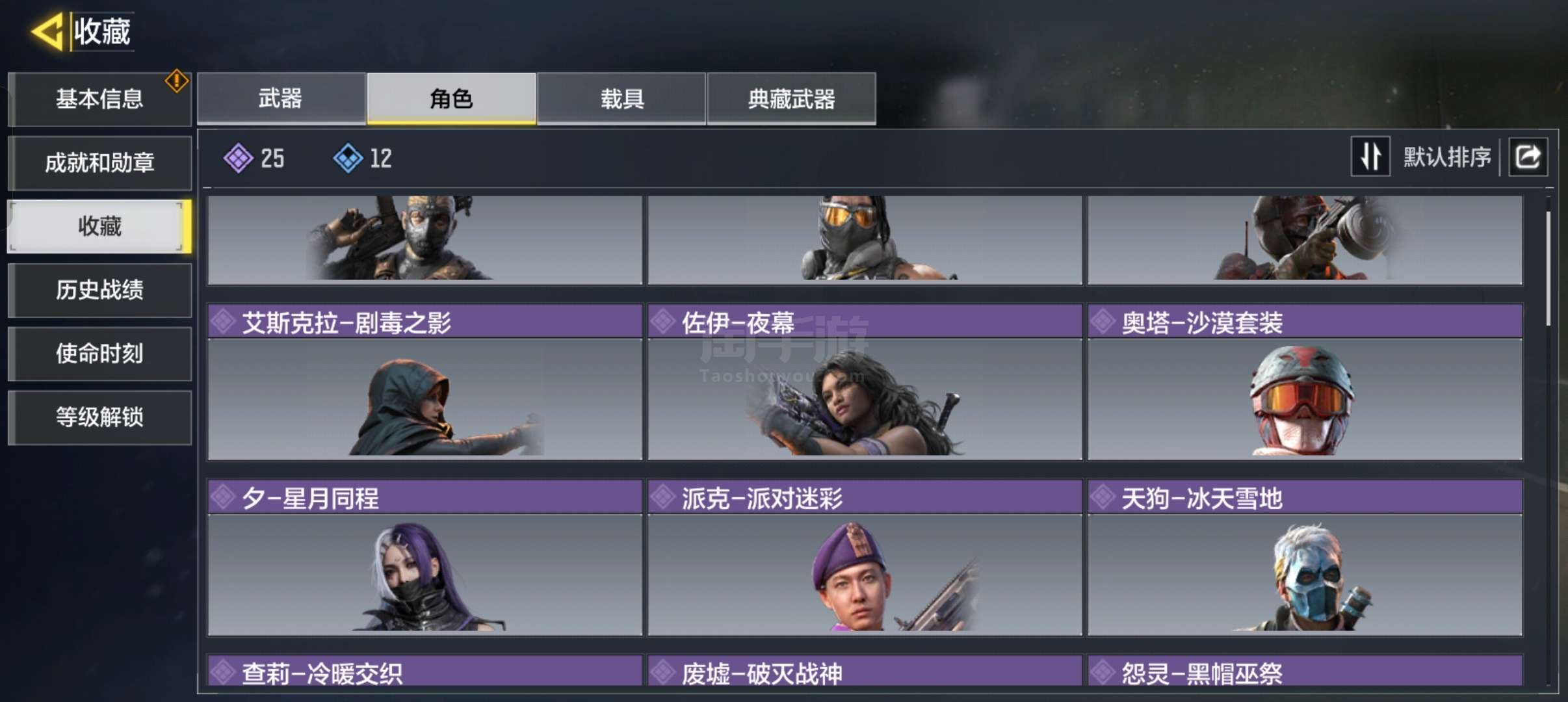Select the 角色 tab
The image size is (1568, 702).
tap(452, 98)
